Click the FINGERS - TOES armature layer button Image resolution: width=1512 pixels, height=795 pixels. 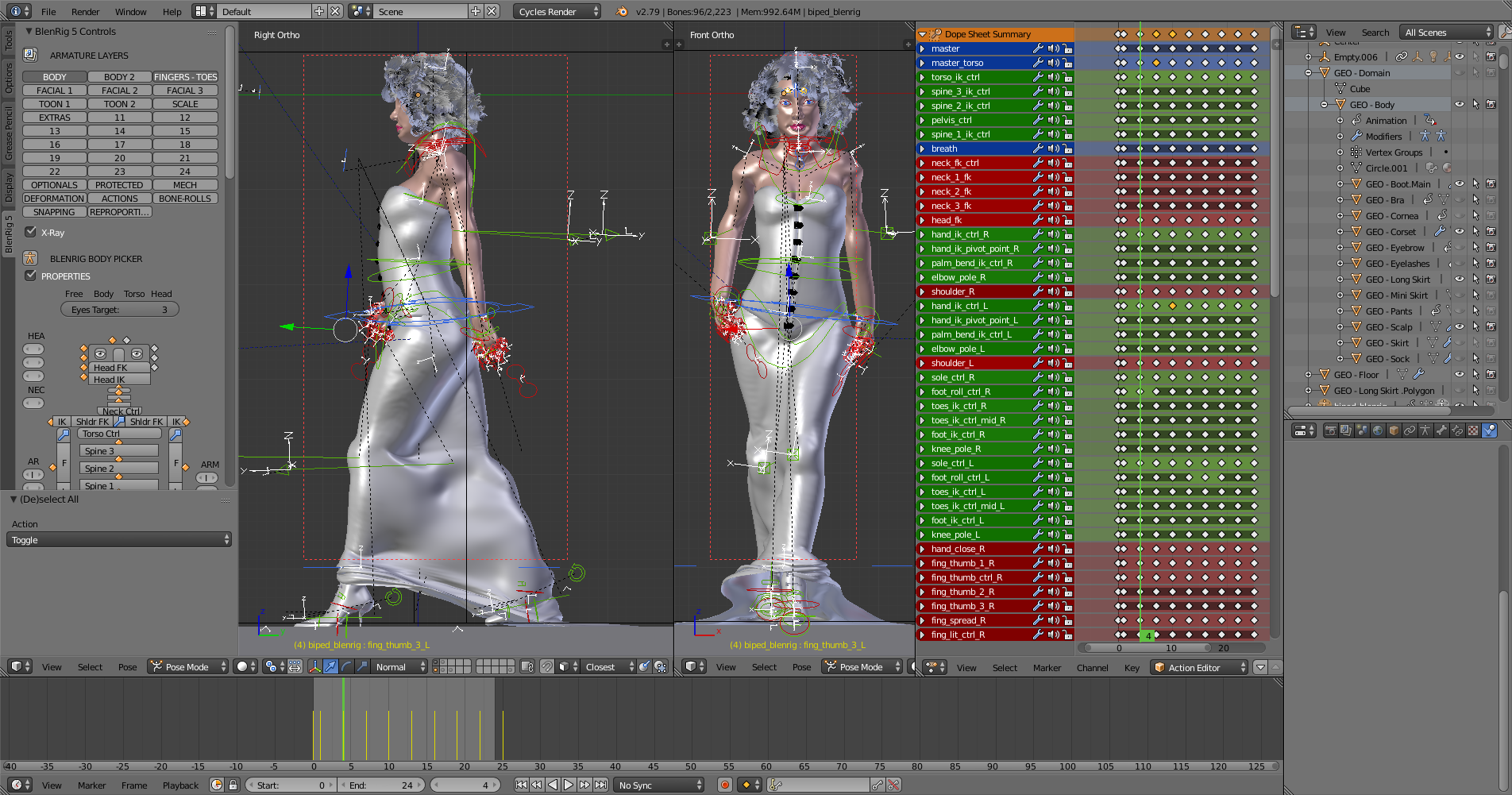coord(185,77)
